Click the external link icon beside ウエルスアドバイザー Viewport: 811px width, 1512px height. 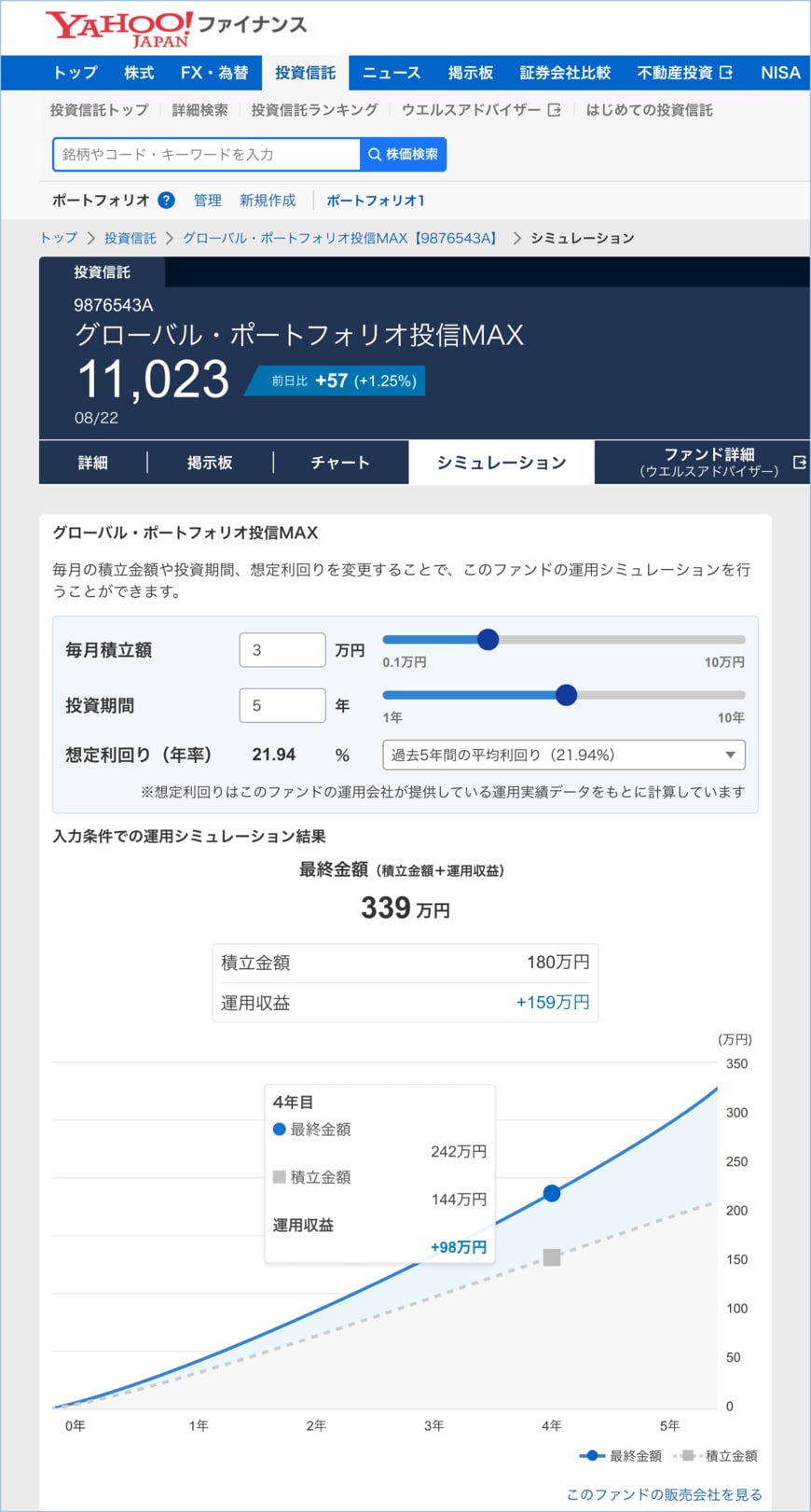(554, 110)
